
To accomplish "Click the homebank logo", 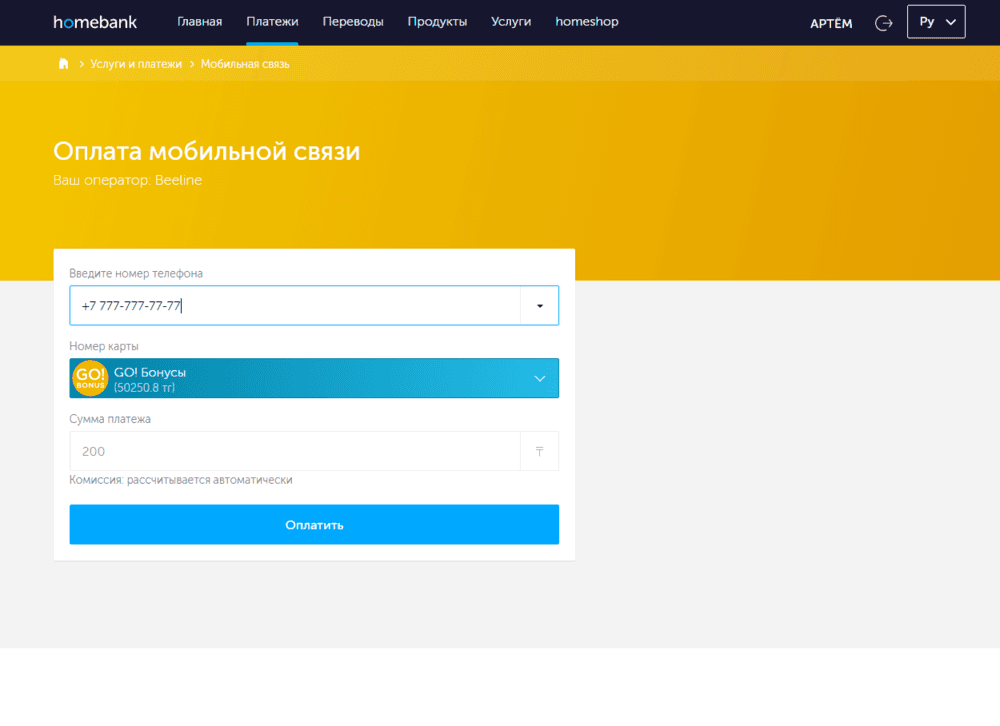I will [x=95, y=22].
